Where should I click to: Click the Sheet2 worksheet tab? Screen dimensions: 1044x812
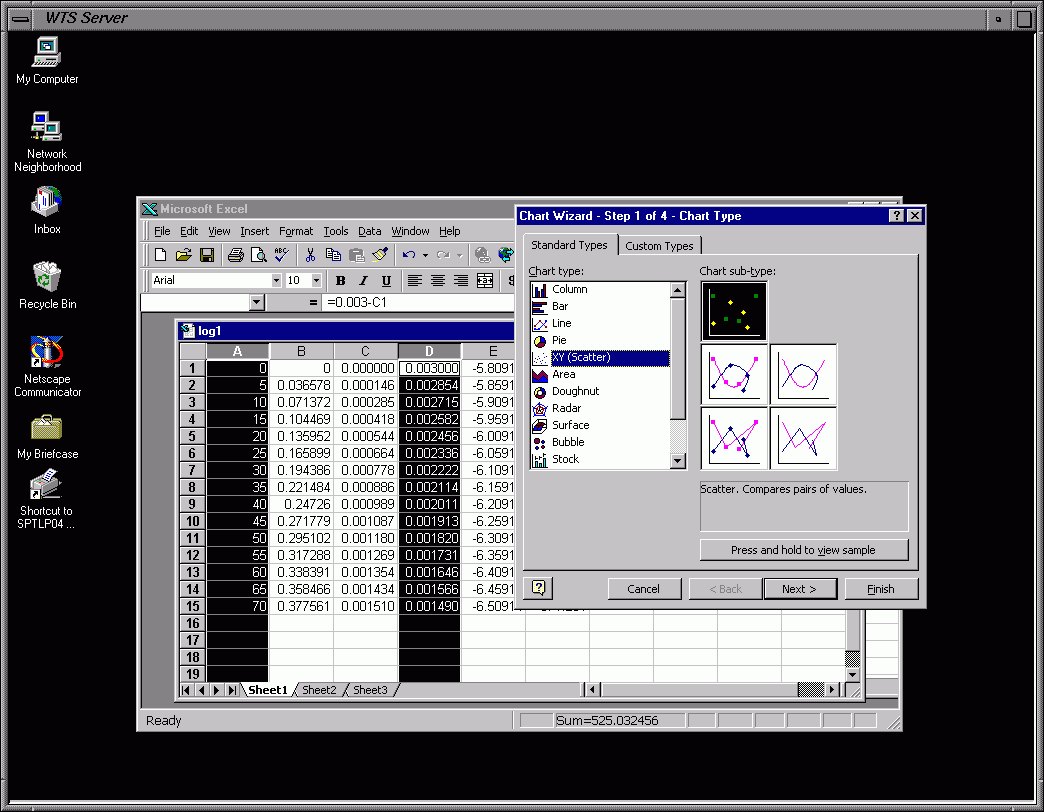click(x=319, y=690)
